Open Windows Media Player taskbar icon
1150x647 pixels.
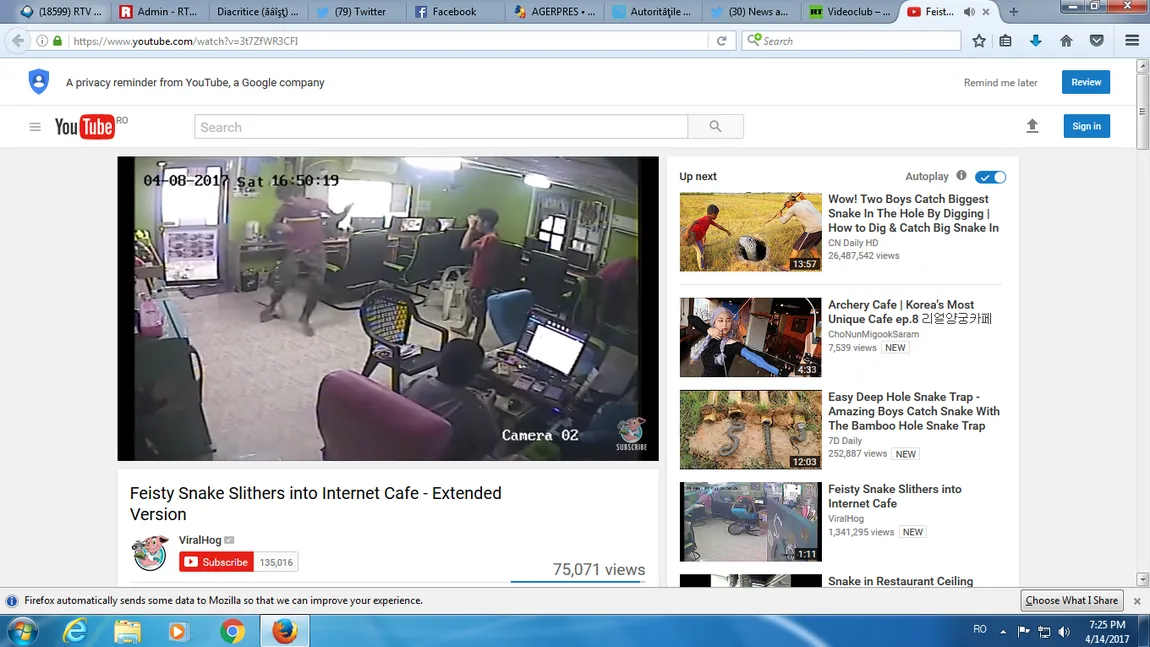177,631
